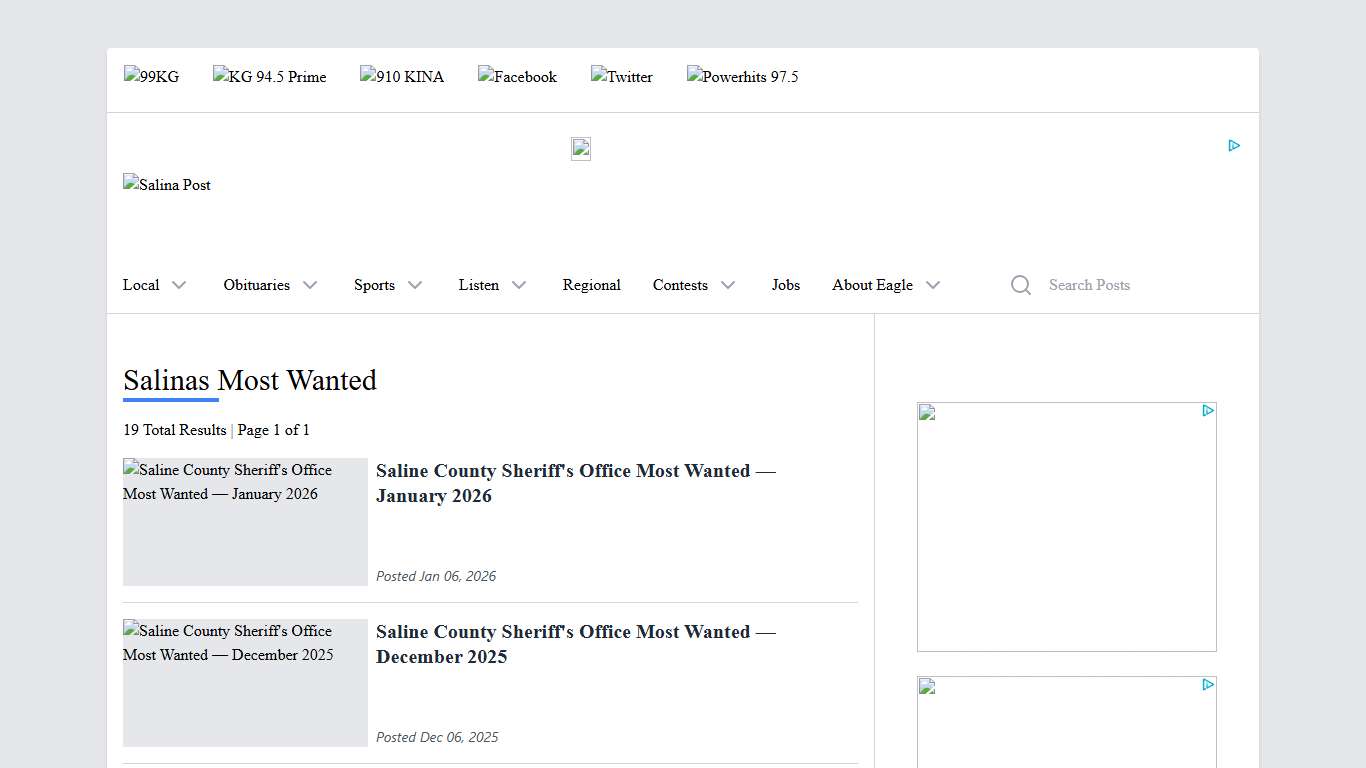1366x768 pixels.
Task: Go to the Regional menu item
Action: (x=591, y=285)
